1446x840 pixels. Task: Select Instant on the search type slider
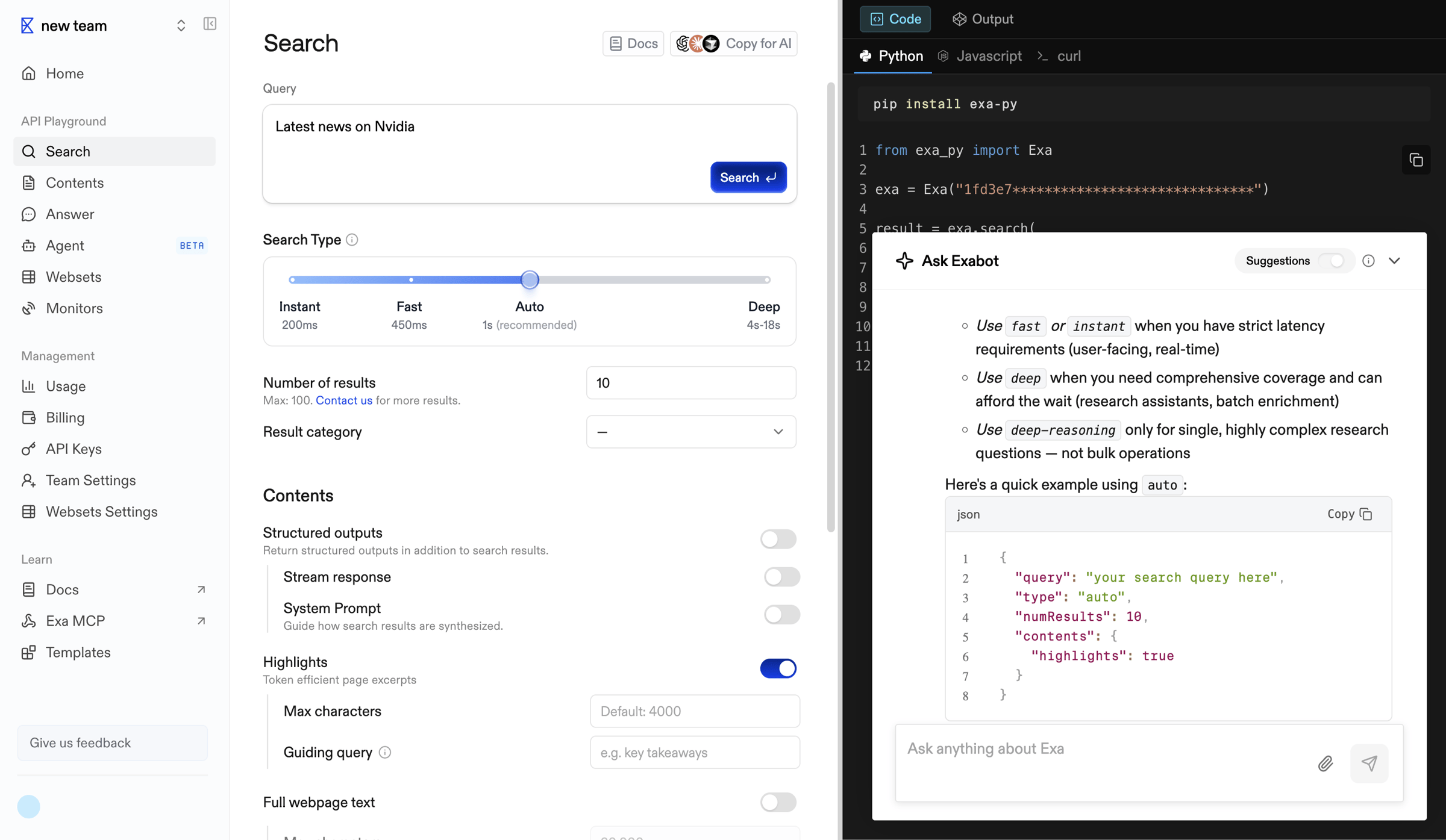[x=299, y=315]
